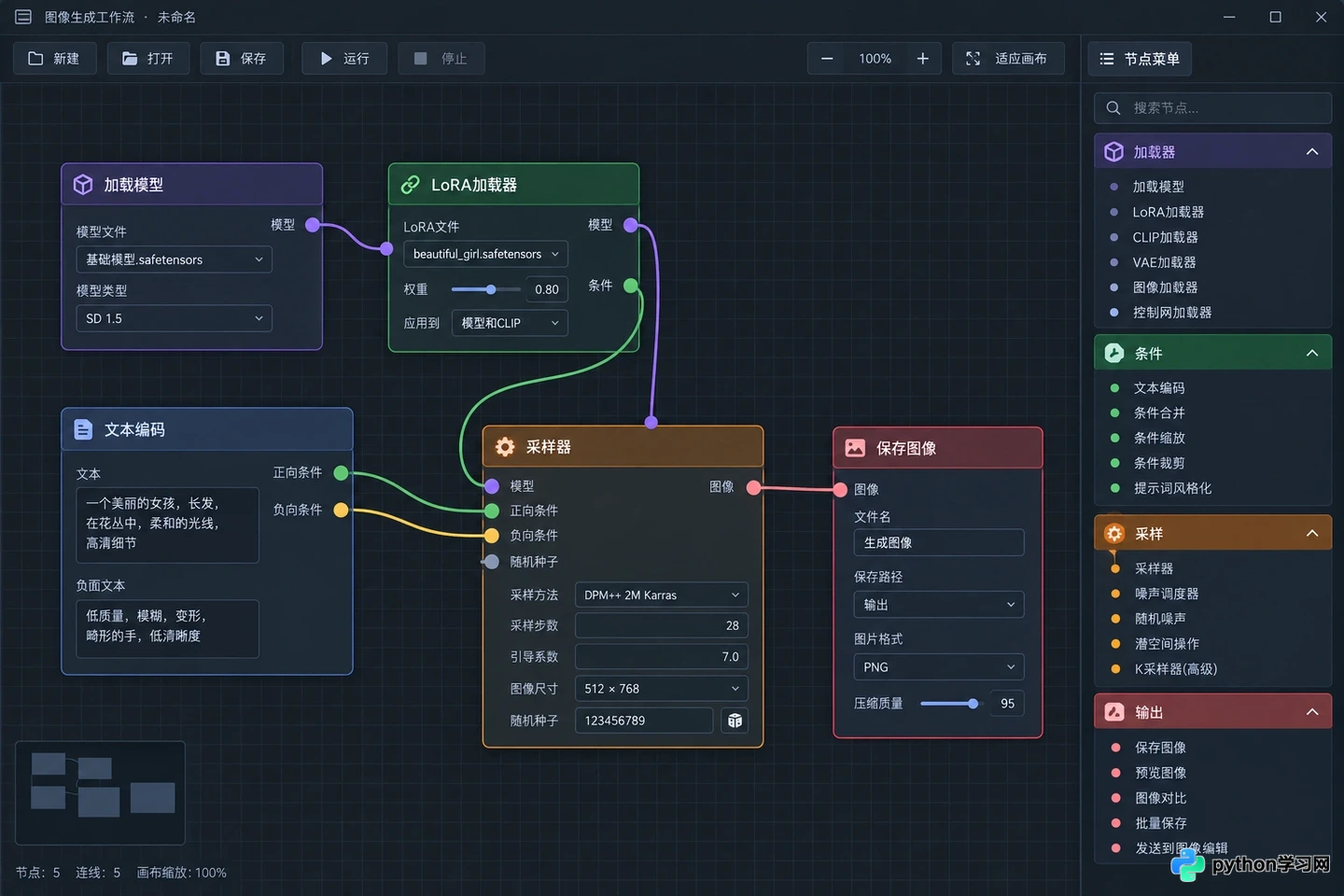Image resolution: width=1344 pixels, height=896 pixels.
Task: Click the 文本编码 正向条件 output port
Action: point(342,473)
